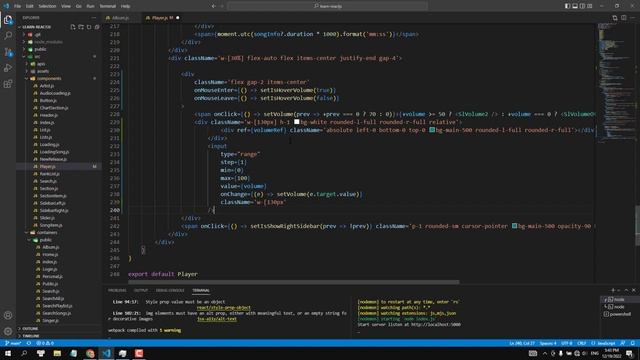Click the bg-white color swatch on line 229

(x=297, y=122)
